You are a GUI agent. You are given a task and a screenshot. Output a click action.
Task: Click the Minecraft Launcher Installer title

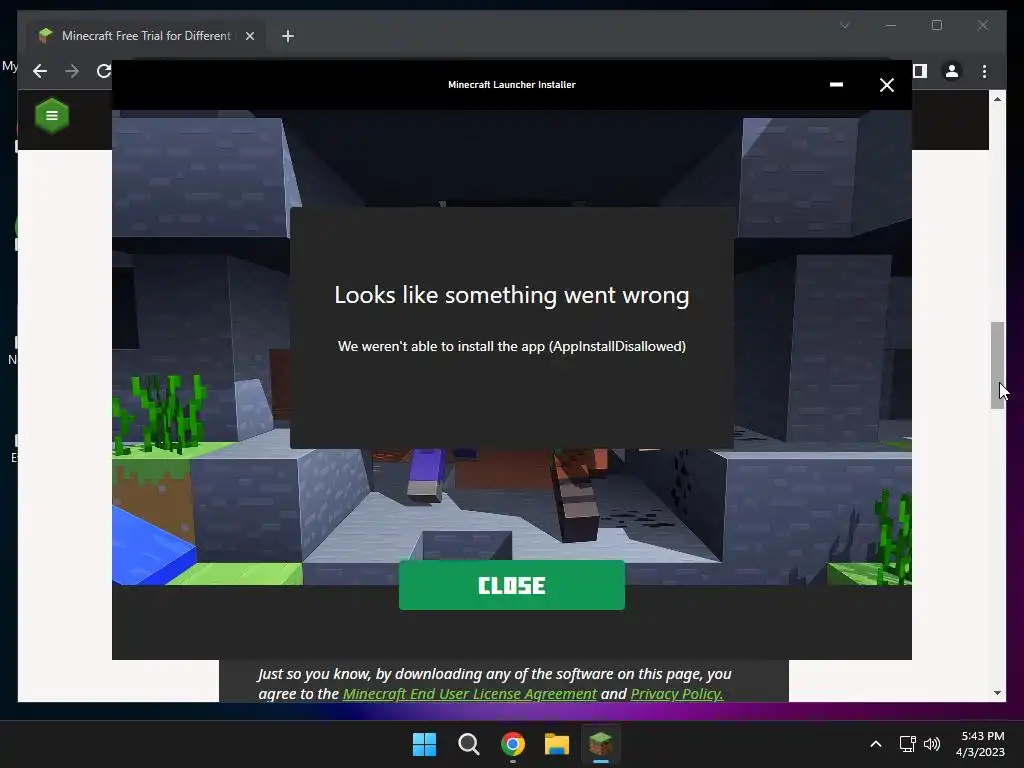511,85
